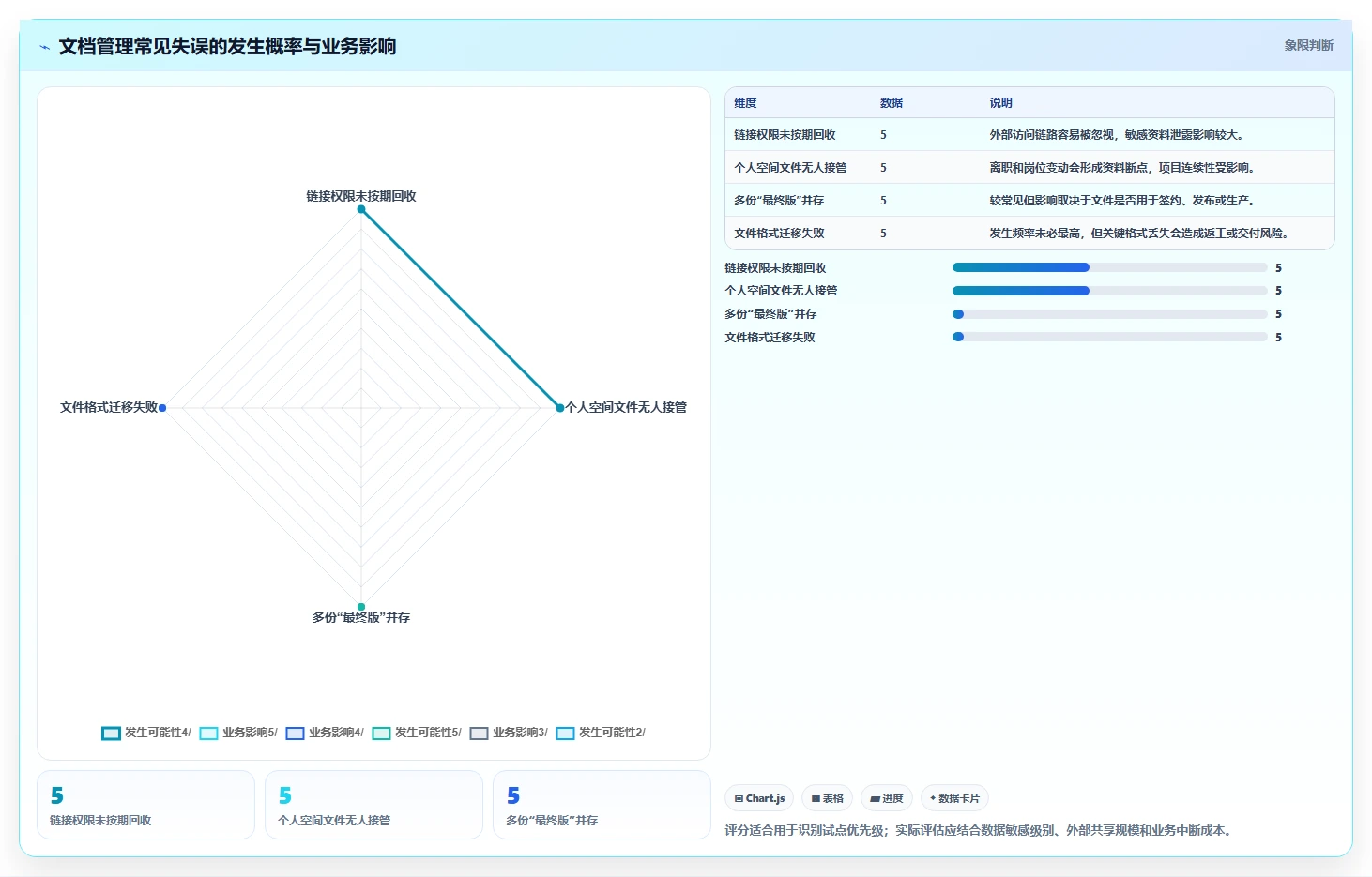Click the radar axis label 文件格式迁移失败
This screenshot has width=1372, height=877.
point(109,407)
